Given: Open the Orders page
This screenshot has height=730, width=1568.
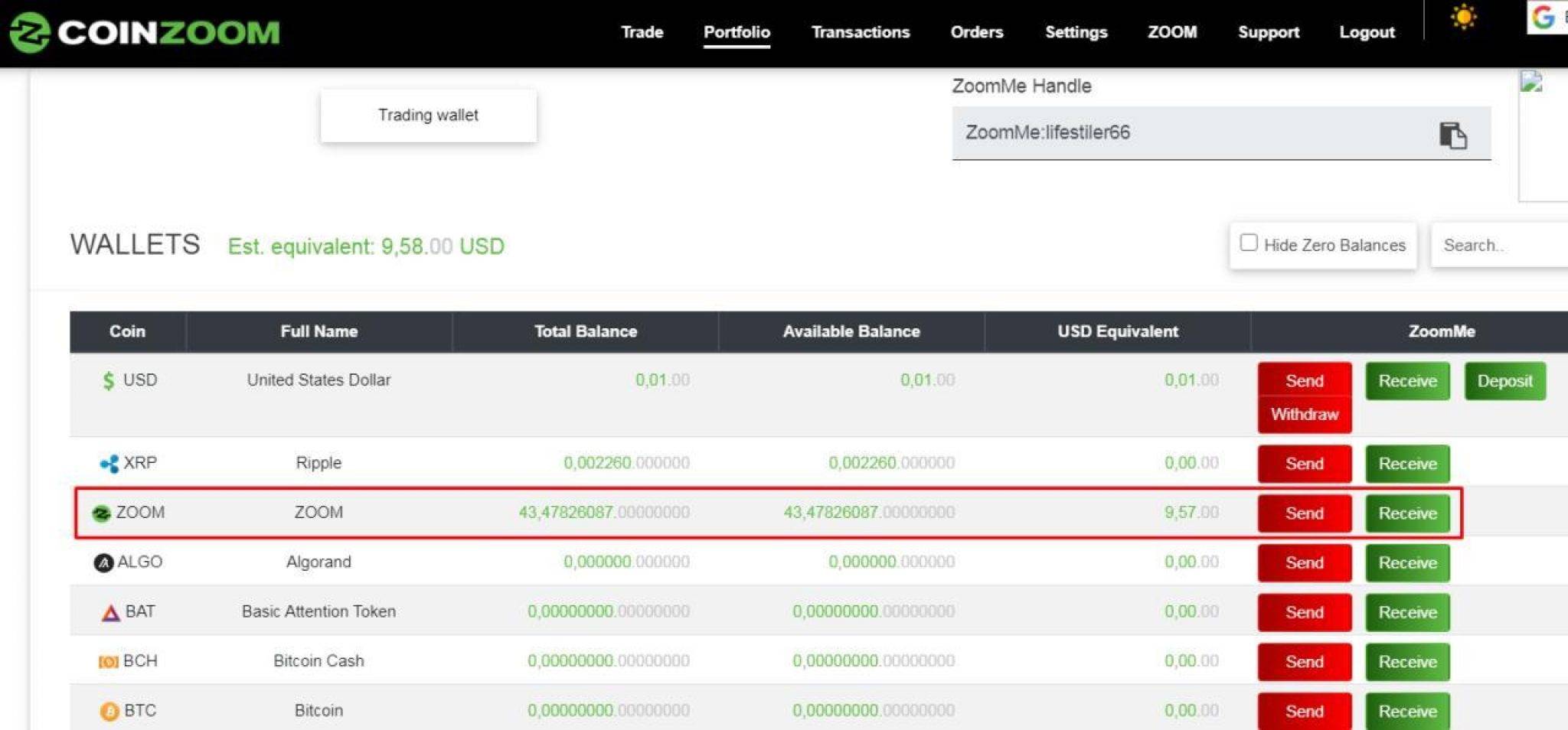Looking at the screenshot, I should point(977,32).
